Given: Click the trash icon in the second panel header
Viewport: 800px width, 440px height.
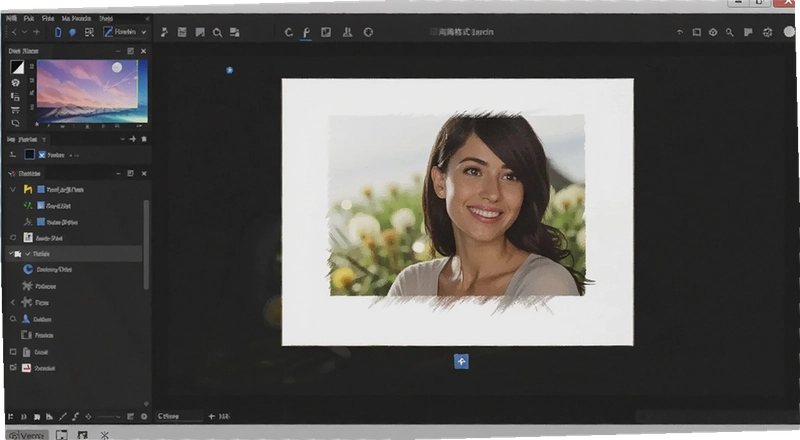Looking at the screenshot, I should click(x=144, y=139).
